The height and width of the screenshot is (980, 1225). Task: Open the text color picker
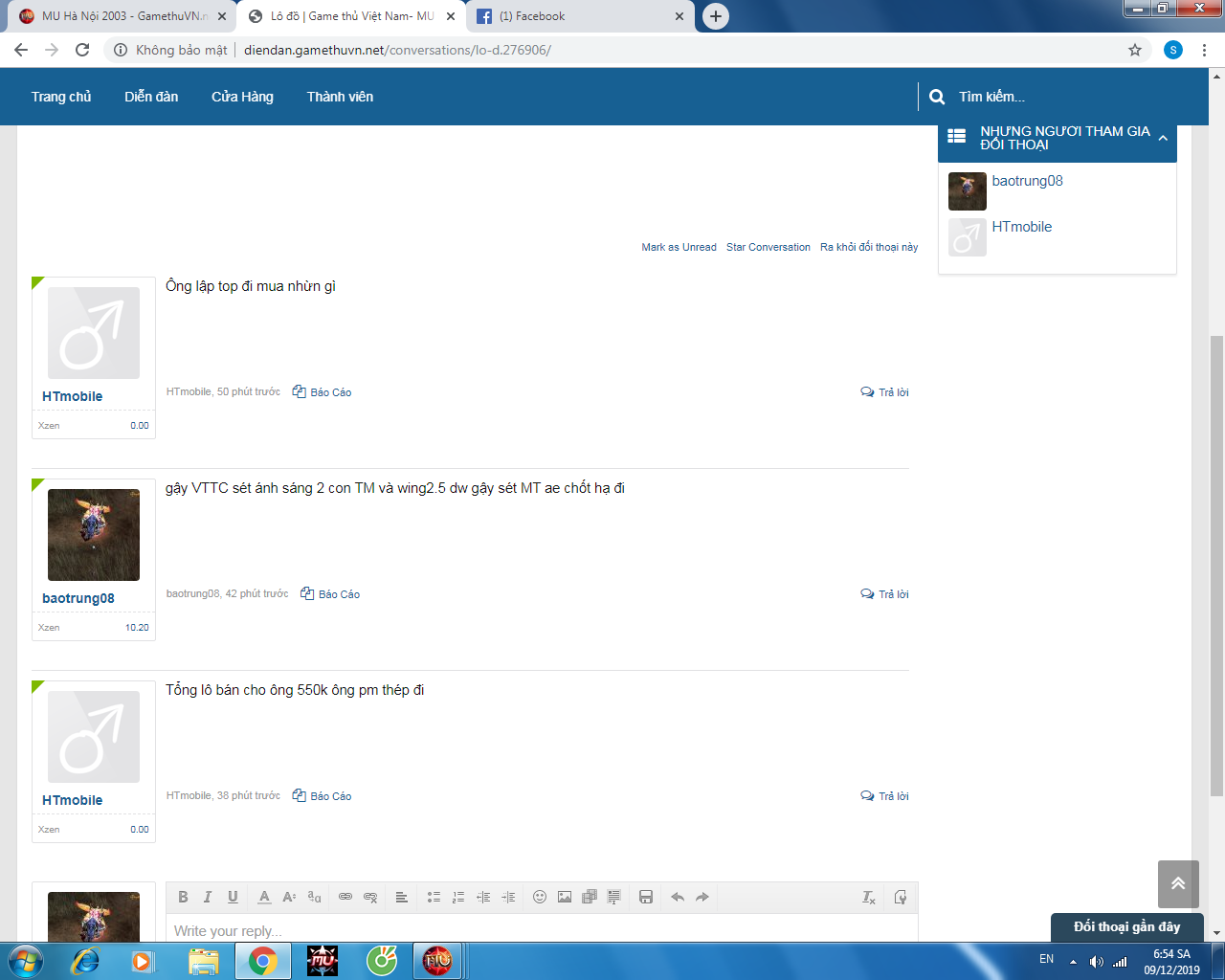point(264,897)
